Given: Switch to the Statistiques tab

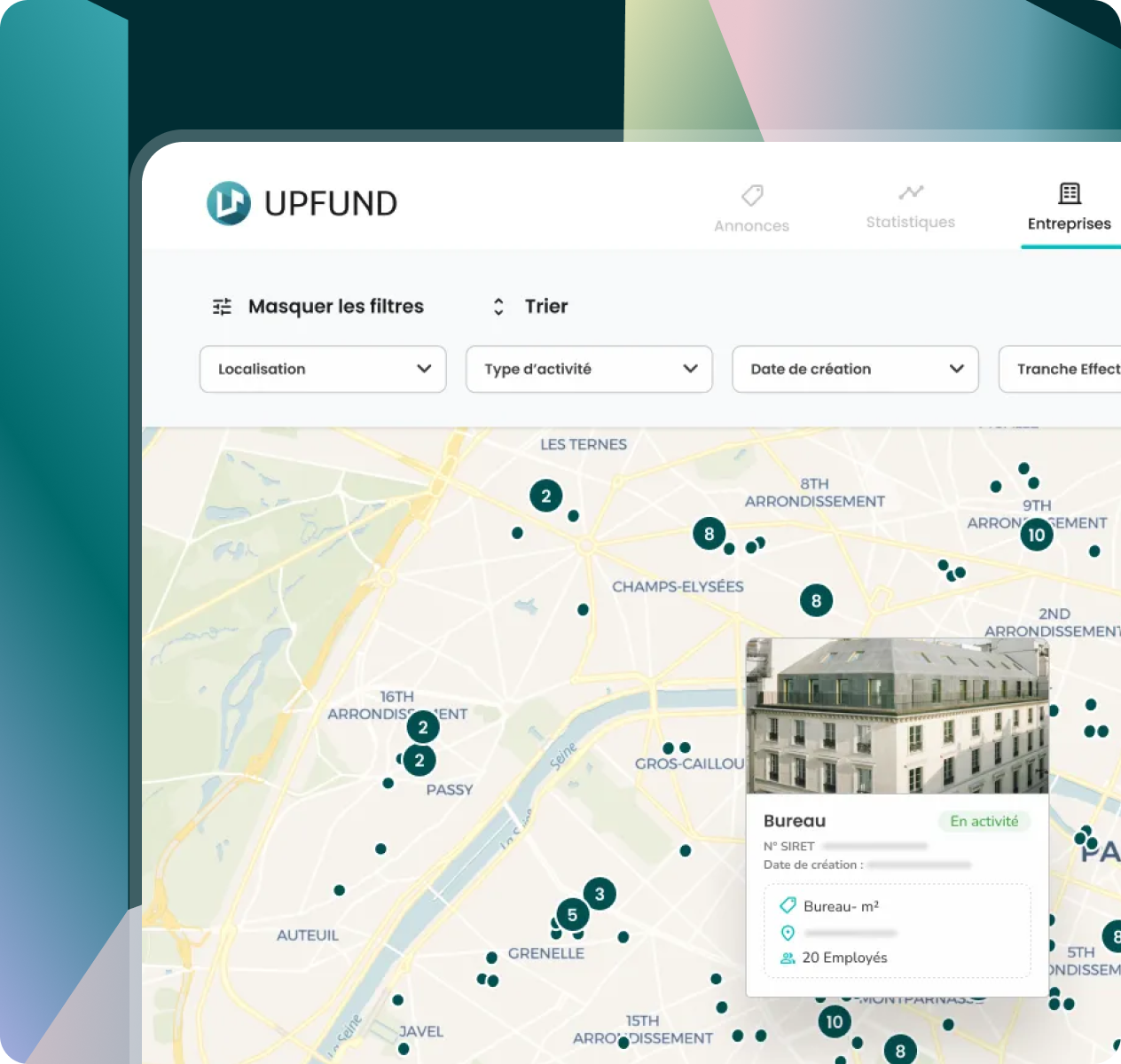Looking at the screenshot, I should 911,207.
